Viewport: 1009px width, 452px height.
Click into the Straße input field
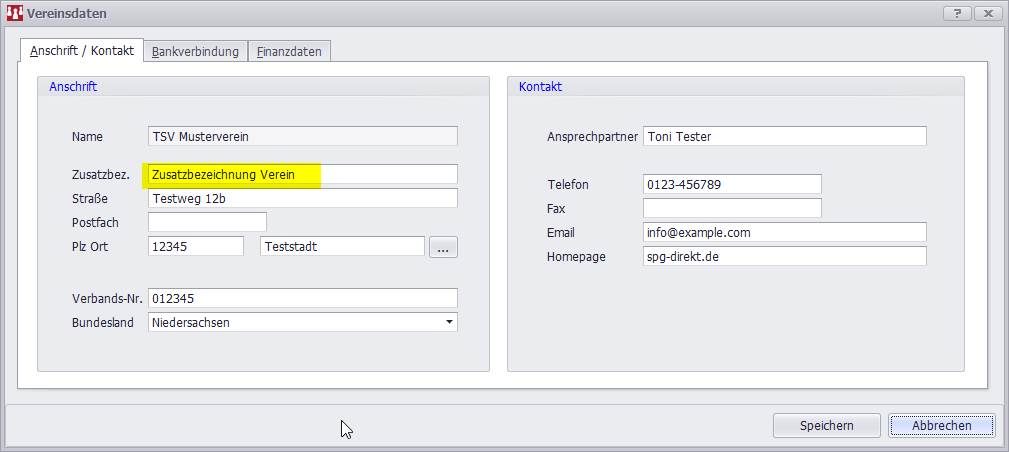pos(302,198)
